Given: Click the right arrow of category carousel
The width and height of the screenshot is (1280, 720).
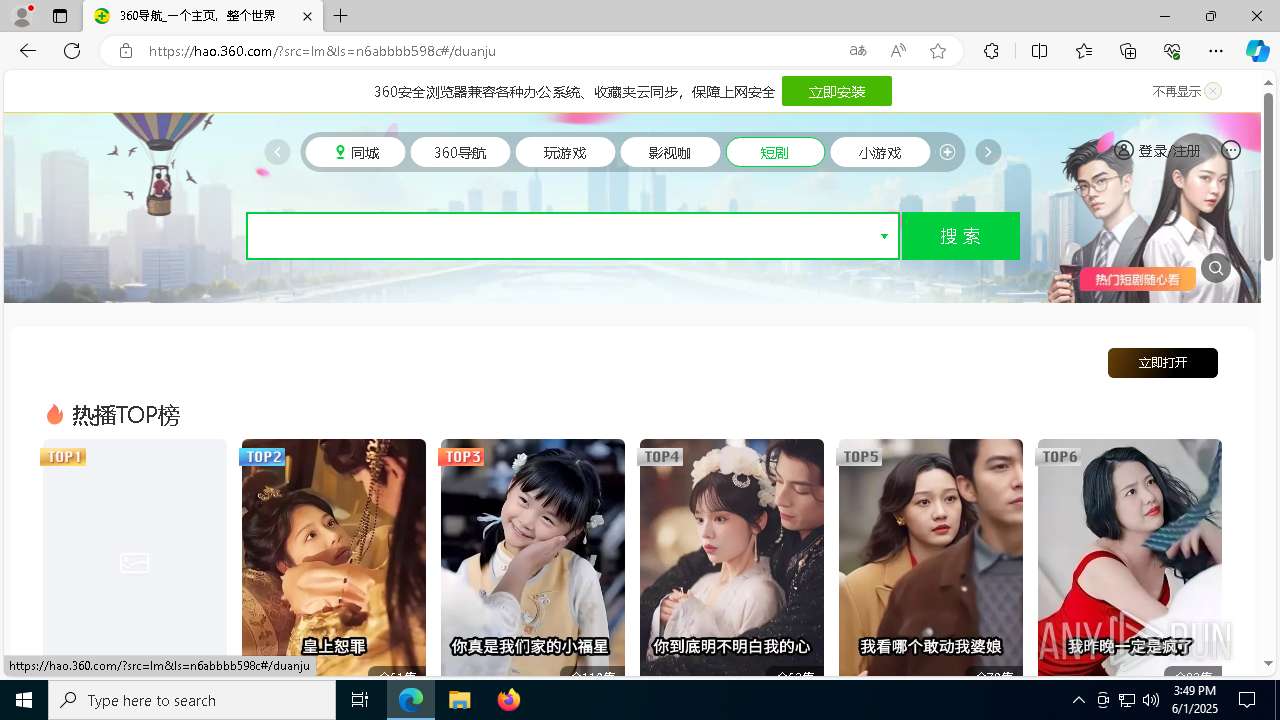Looking at the screenshot, I should pos(988,152).
